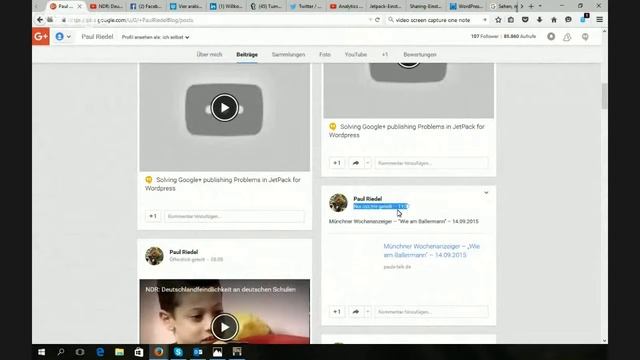Click the Google+ logo icon
Screen dimensions: 640x360
(41, 37)
